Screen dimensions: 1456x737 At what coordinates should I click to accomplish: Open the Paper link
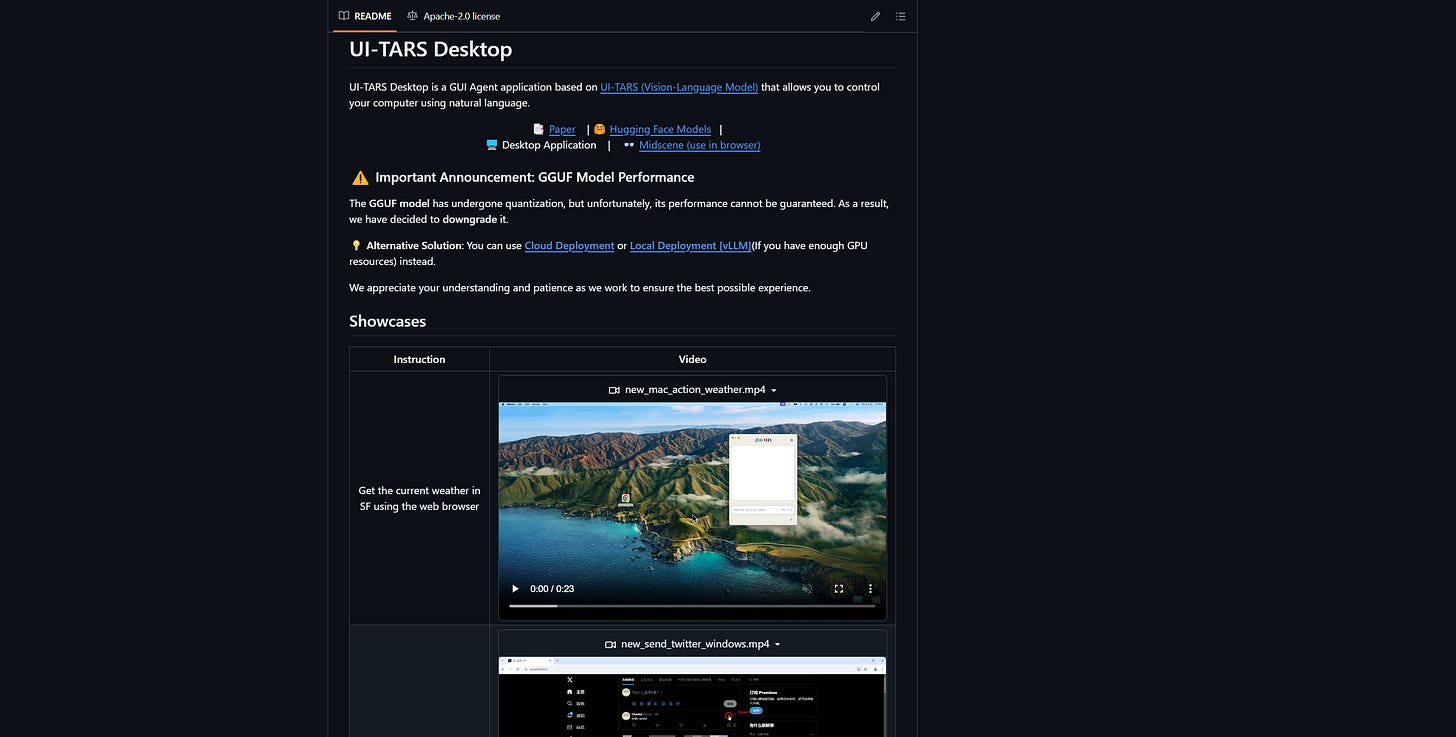pyautogui.click(x=562, y=129)
